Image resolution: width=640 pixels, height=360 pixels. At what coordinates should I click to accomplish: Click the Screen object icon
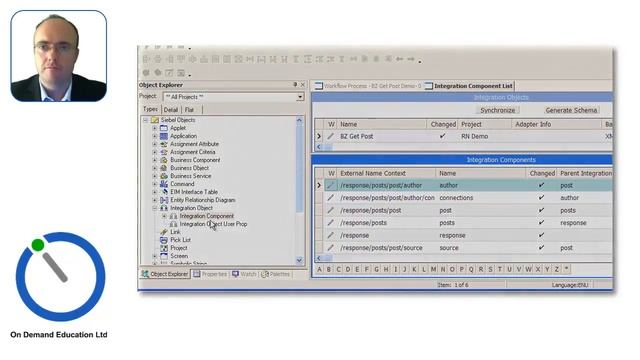[x=164, y=256]
